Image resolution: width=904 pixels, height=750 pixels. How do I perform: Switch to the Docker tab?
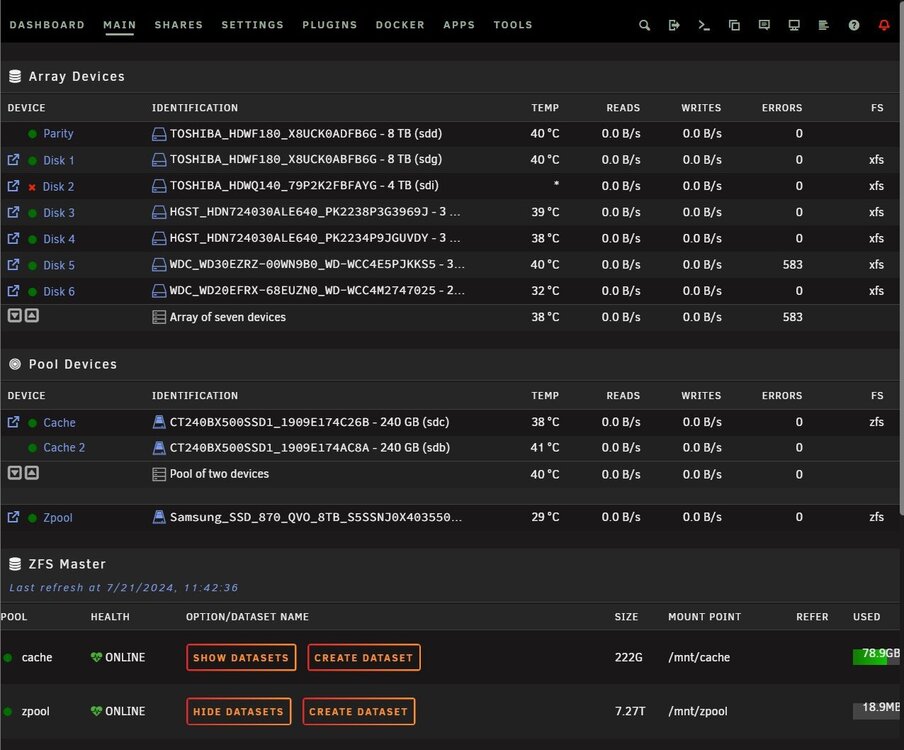[400, 25]
